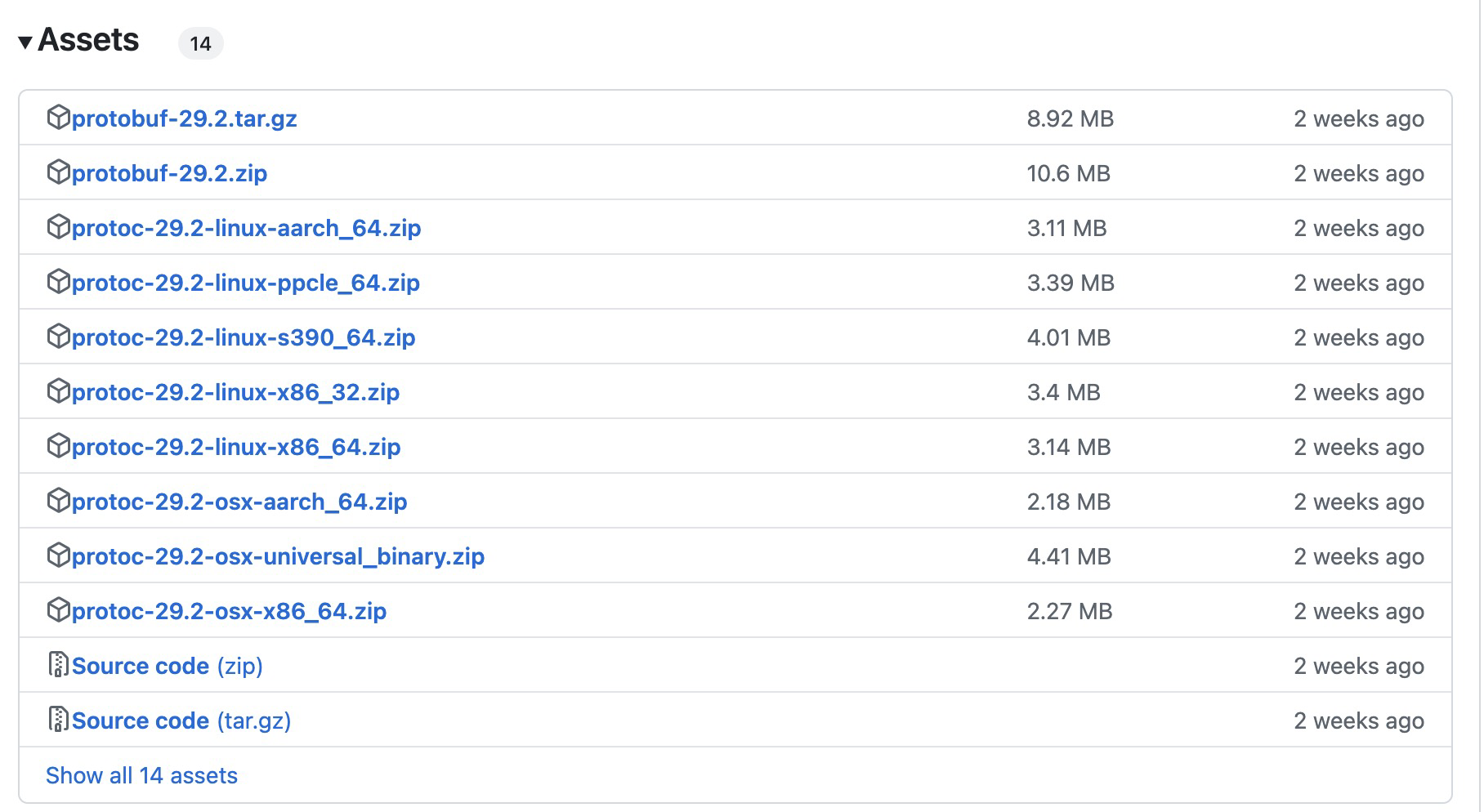
Task: Select the 2.27 MB size text
Action: [x=1070, y=612]
